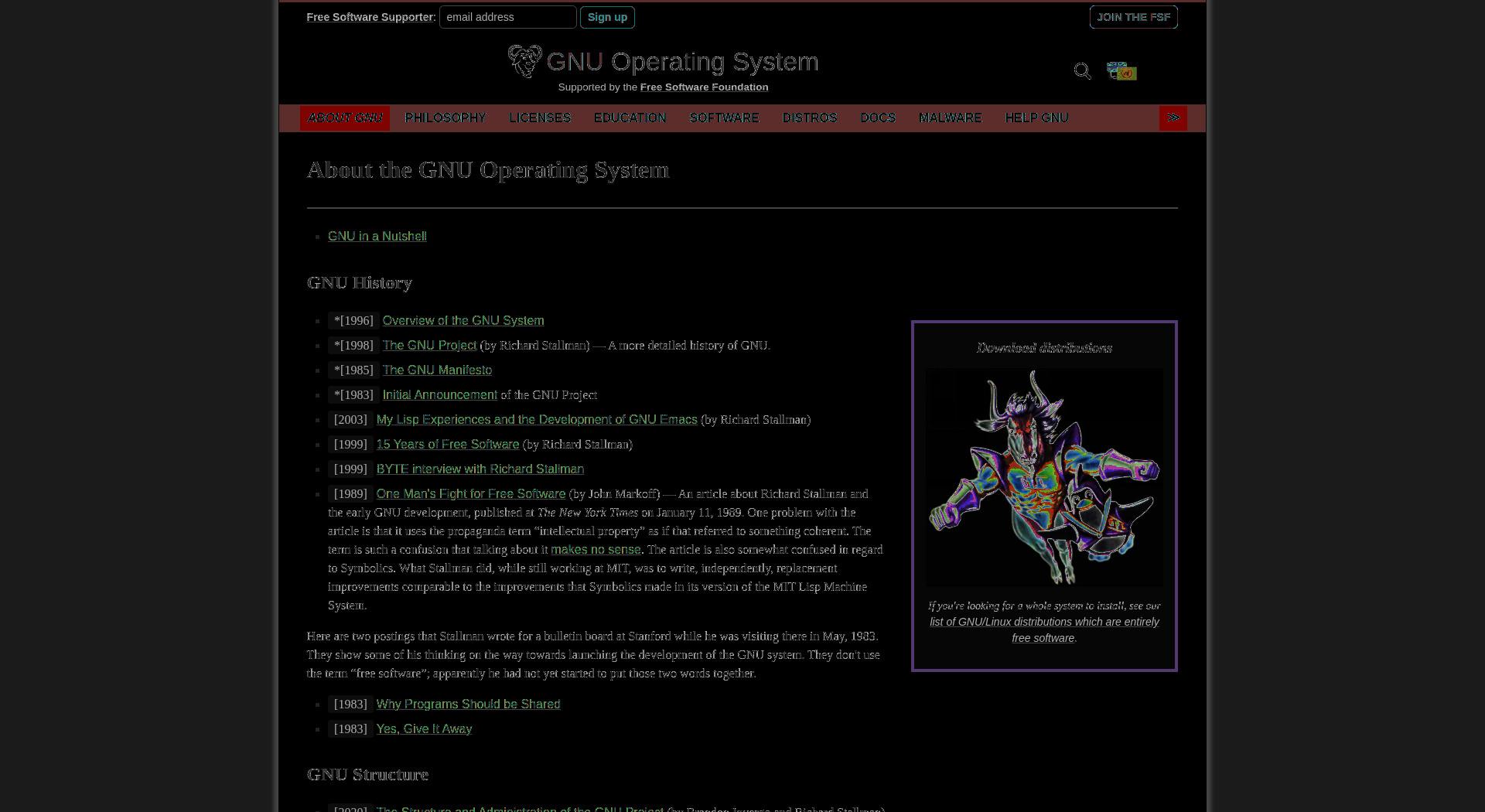
Task: Open Why Programs Should be Shared link
Action: (468, 705)
